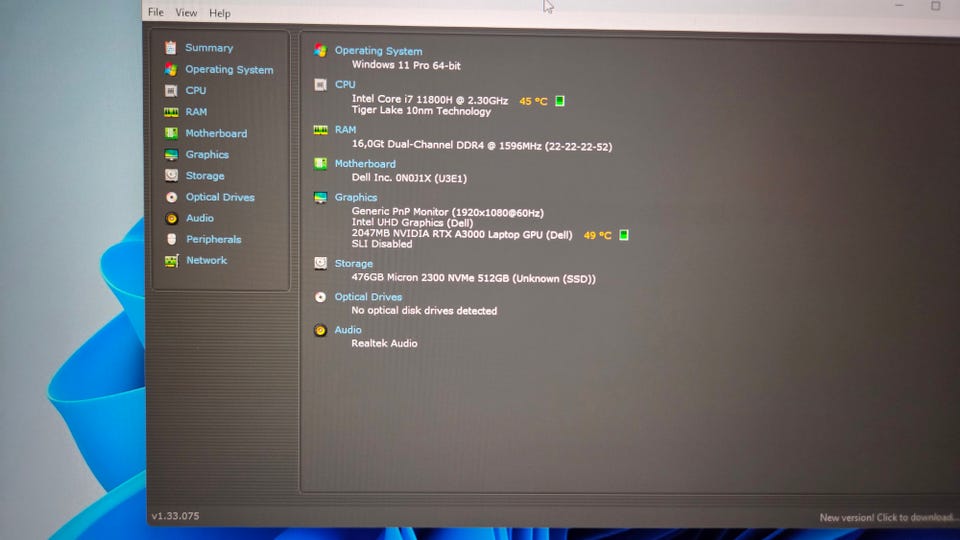Click green GPU temperature indicator beside 49 °C
Image resolution: width=960 pixels, height=540 pixels.
(624, 234)
